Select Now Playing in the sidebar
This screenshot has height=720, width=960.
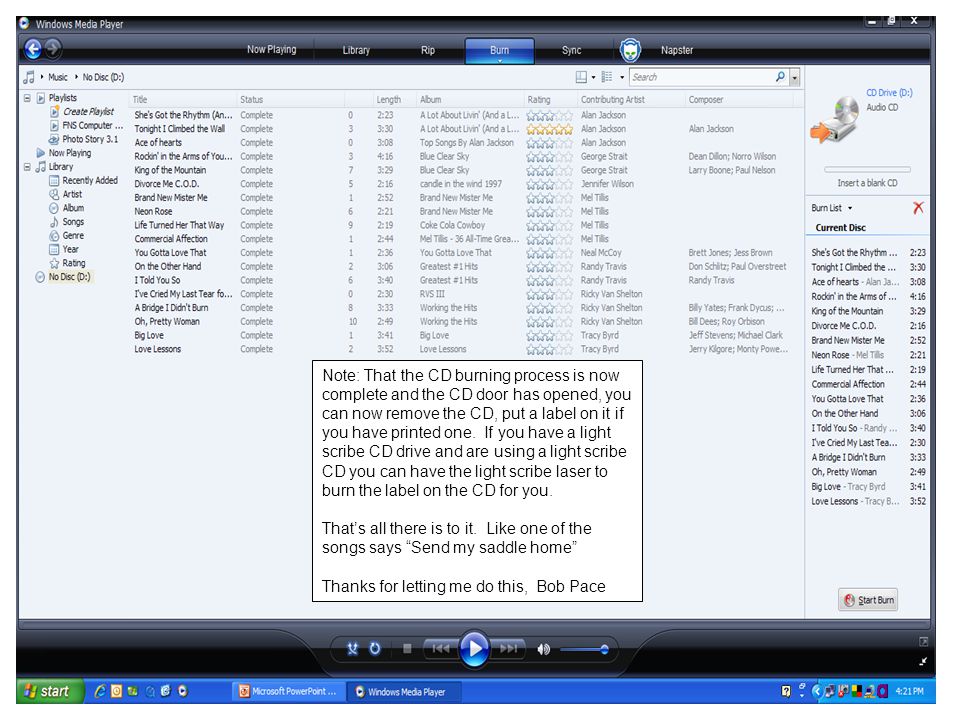click(x=69, y=153)
